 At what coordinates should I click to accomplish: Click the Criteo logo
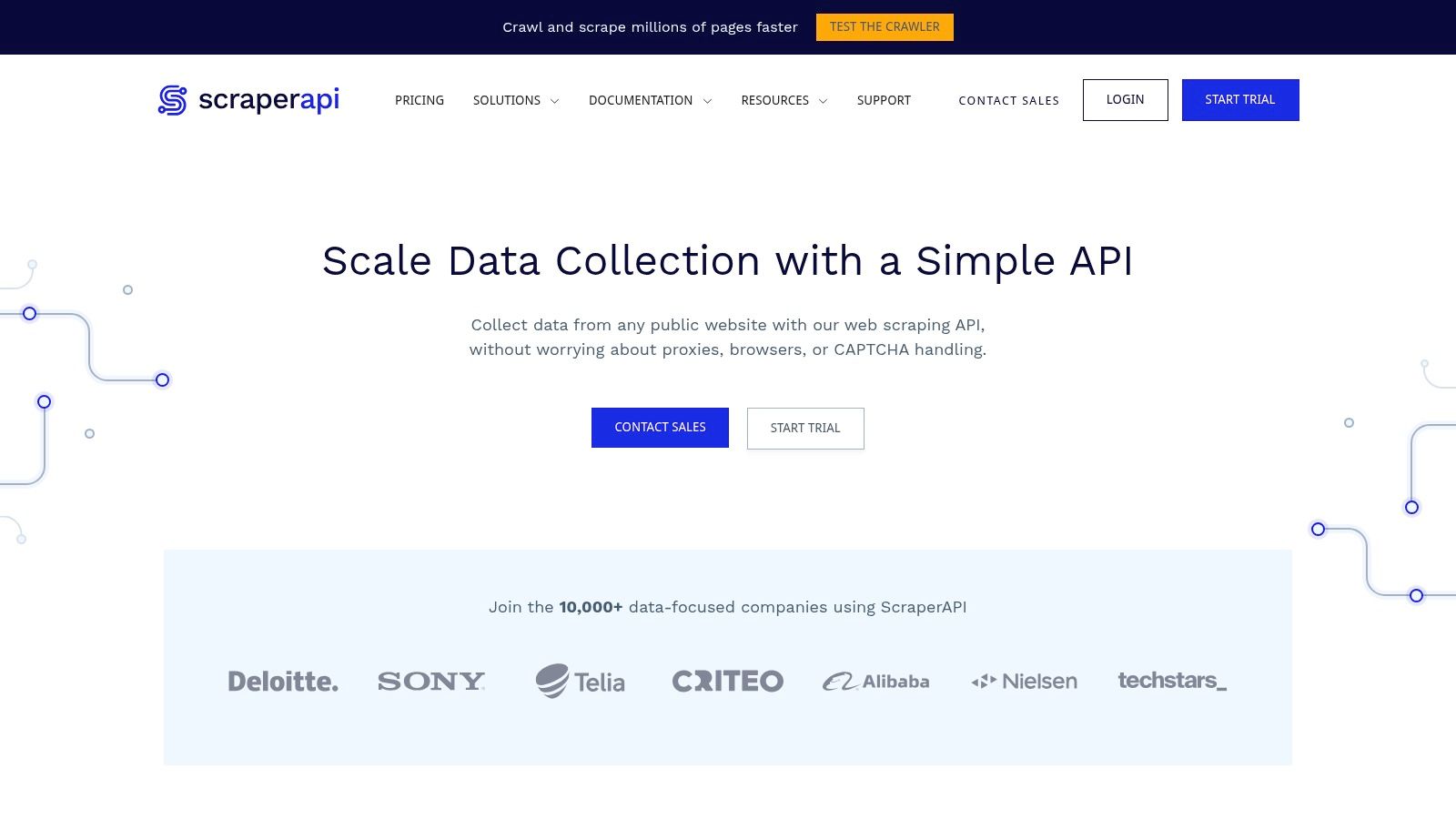tap(727, 680)
